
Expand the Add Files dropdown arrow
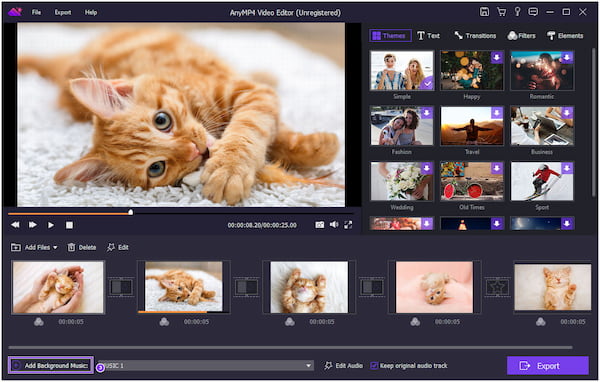tap(55, 248)
